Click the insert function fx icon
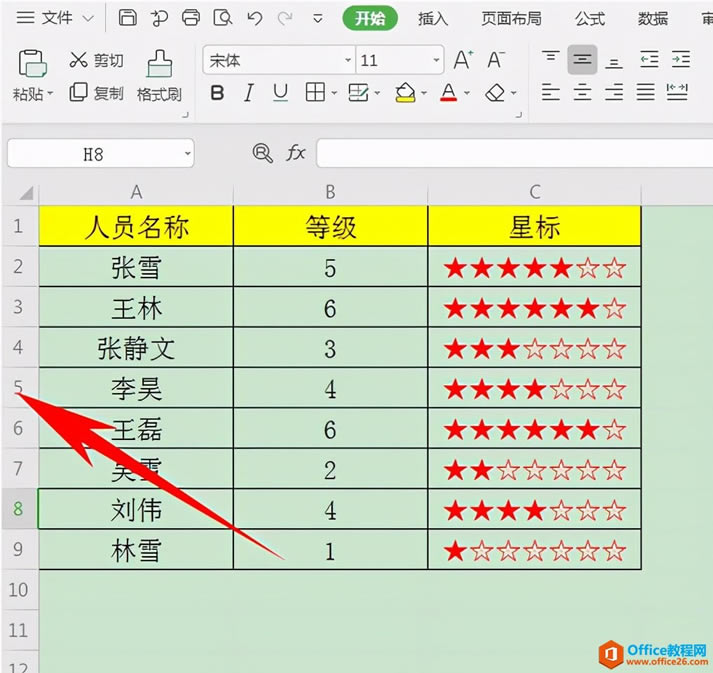The height and width of the screenshot is (673, 713). 296,153
